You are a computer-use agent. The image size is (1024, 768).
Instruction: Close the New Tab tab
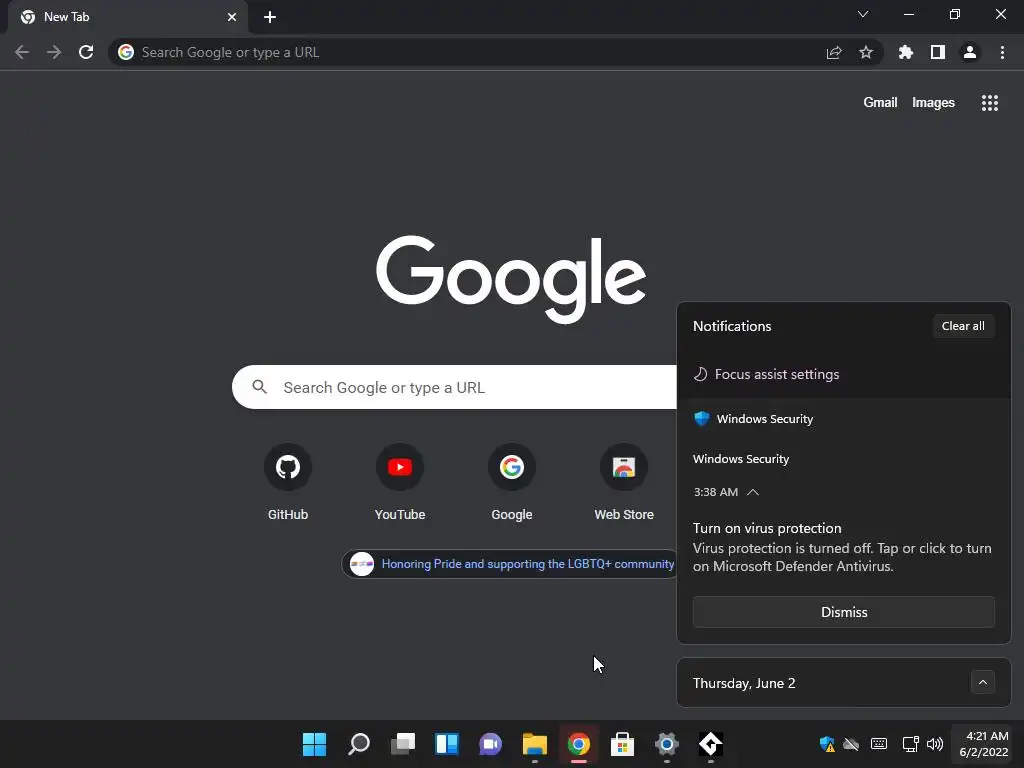[232, 17]
